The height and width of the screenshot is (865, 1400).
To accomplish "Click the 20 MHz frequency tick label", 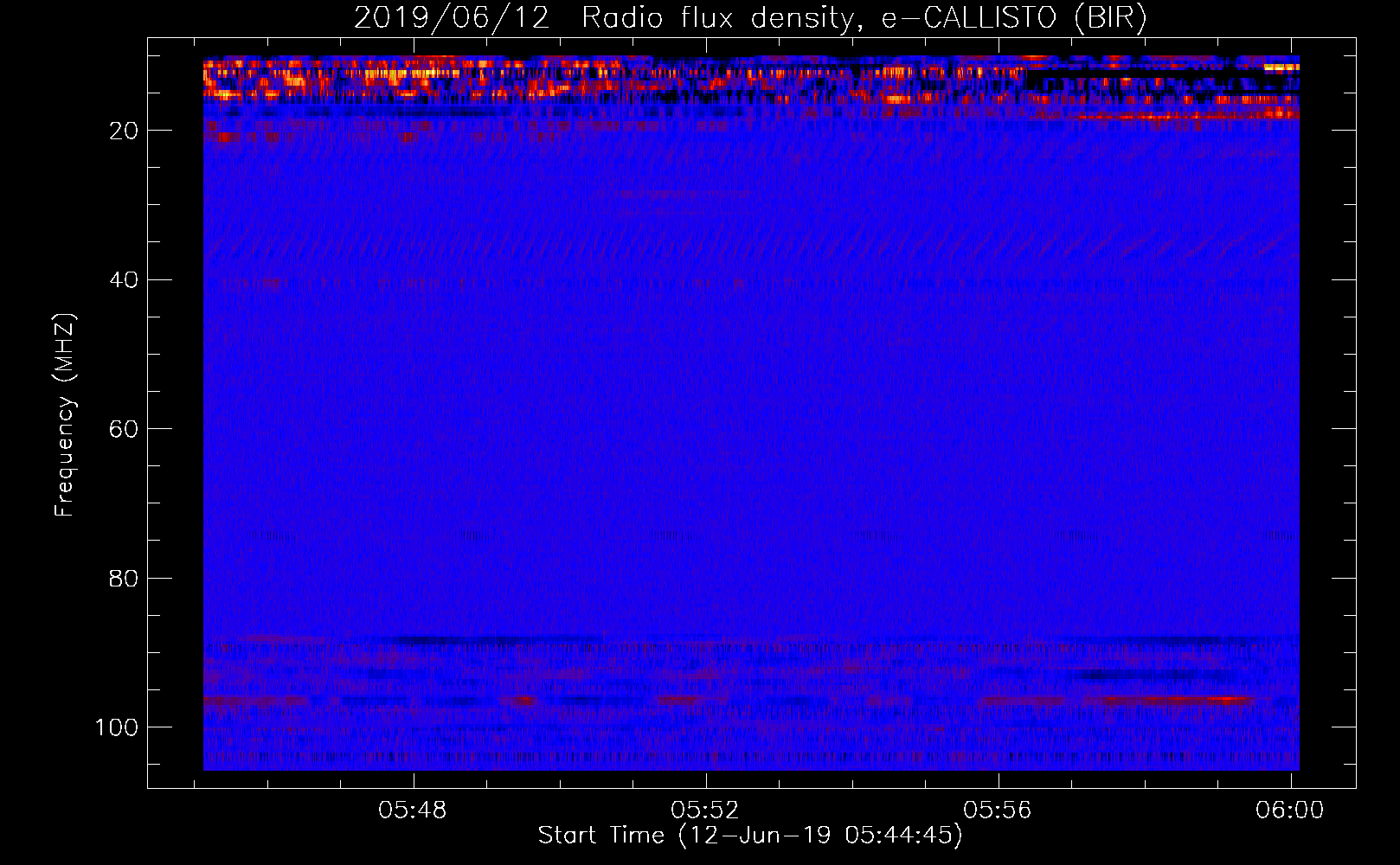I will tap(125, 131).
